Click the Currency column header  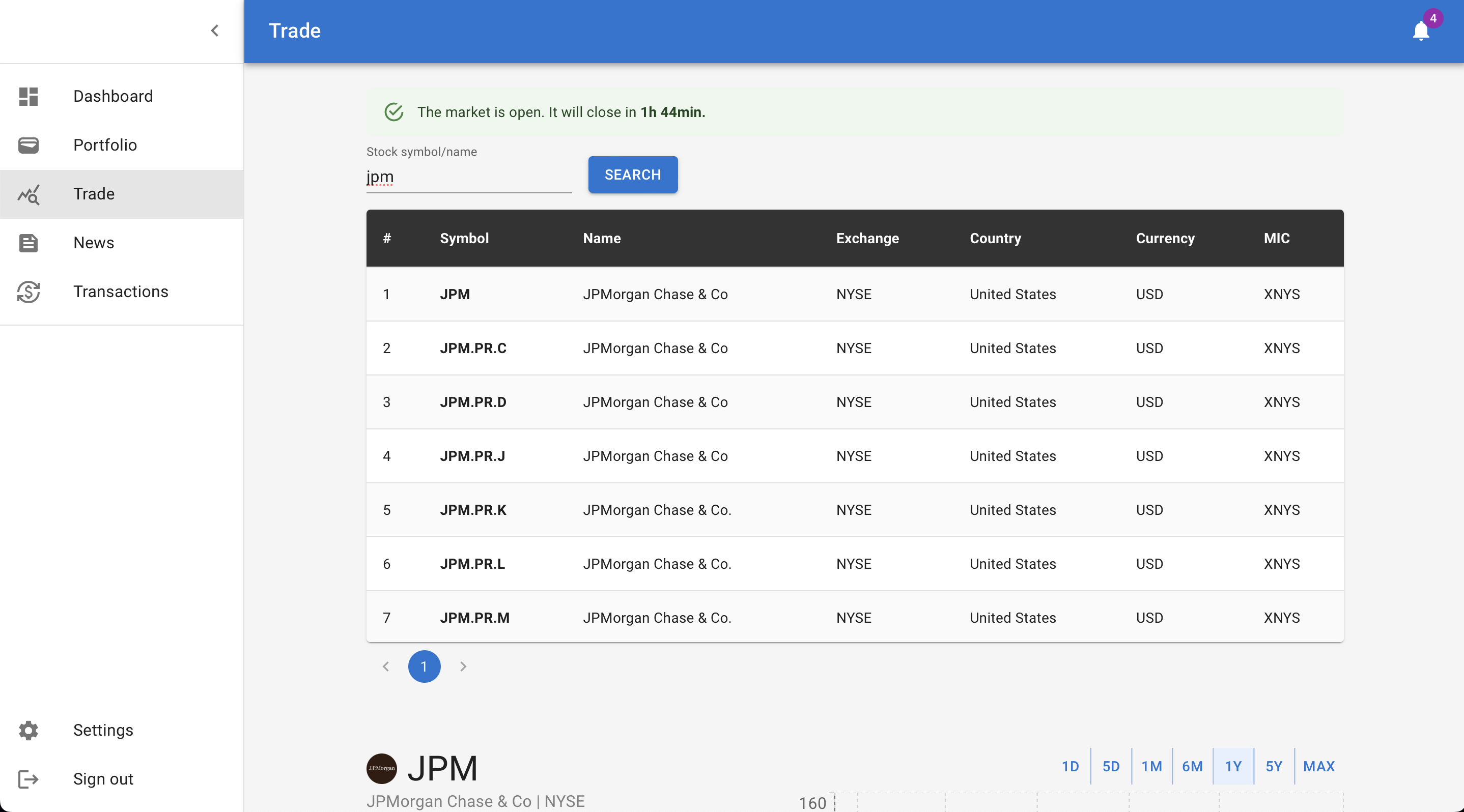pyautogui.click(x=1165, y=238)
